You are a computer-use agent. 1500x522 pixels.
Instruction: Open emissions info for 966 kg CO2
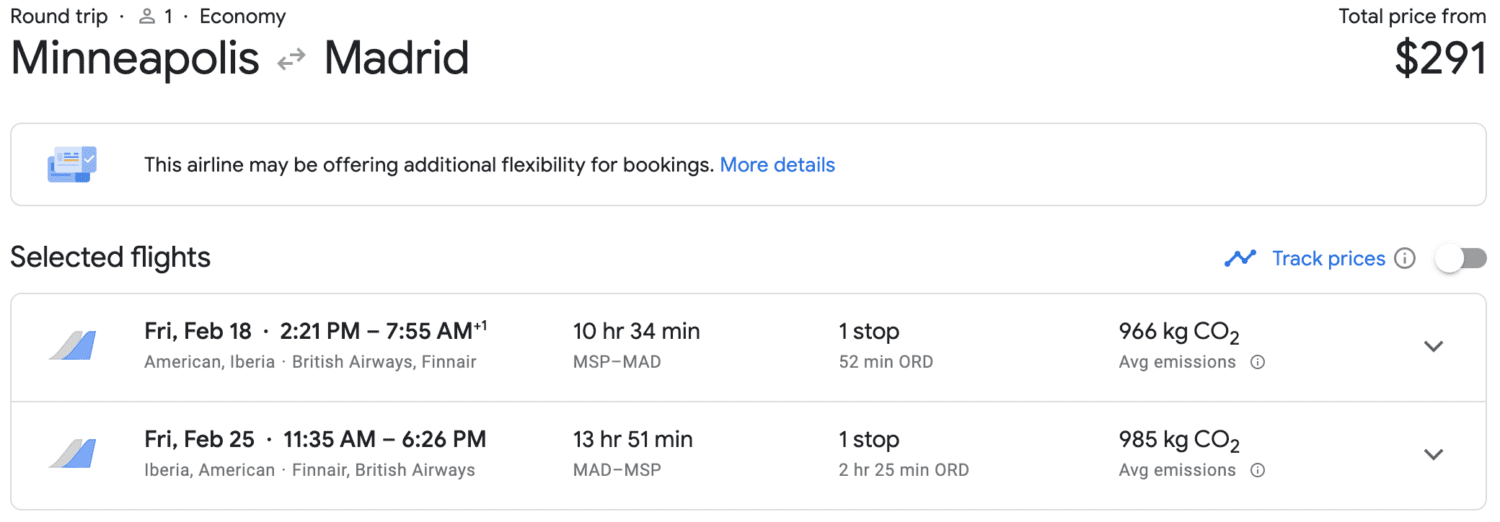coord(1258,362)
